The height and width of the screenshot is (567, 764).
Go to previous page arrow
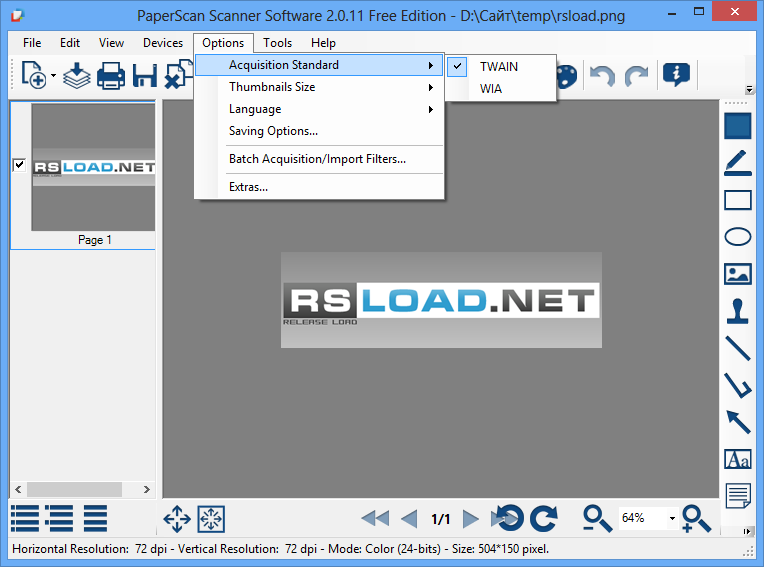coord(409,518)
